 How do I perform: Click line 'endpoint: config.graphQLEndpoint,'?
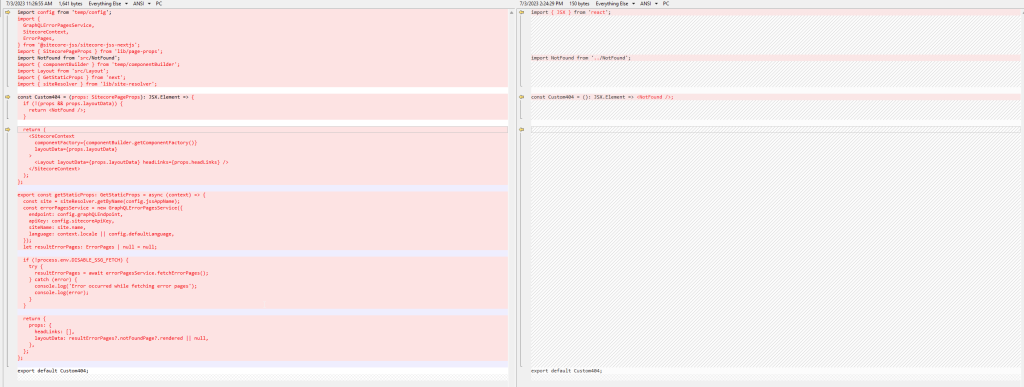[x=75, y=214]
